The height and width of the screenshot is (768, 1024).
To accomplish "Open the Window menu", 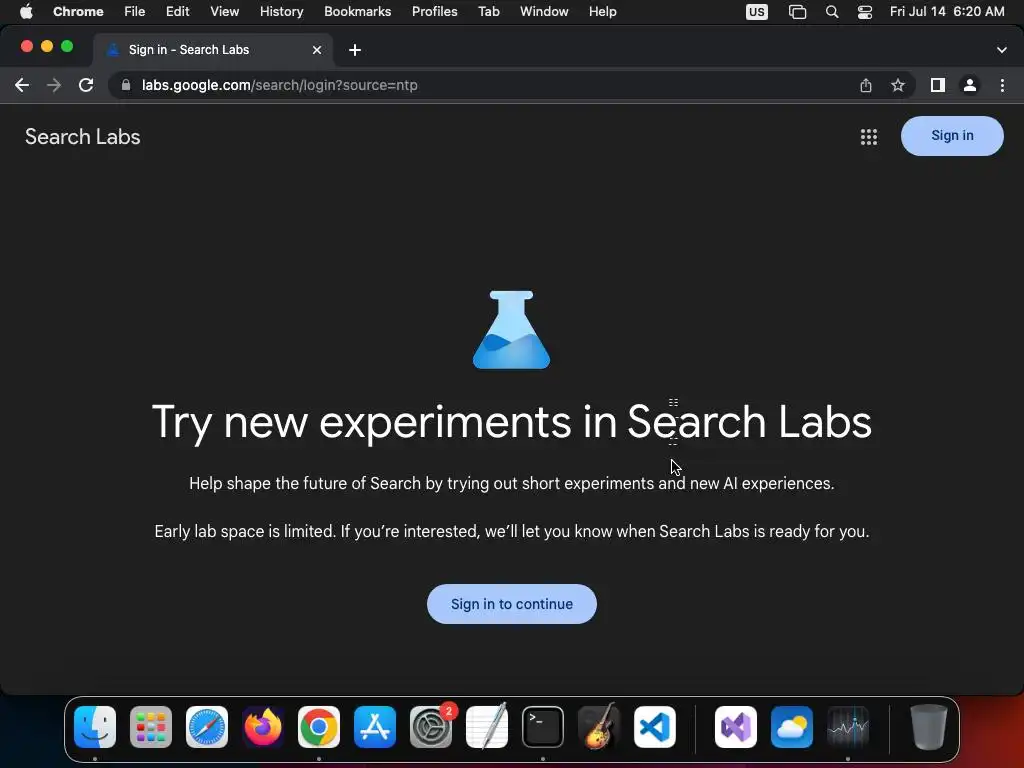I will coord(544,11).
